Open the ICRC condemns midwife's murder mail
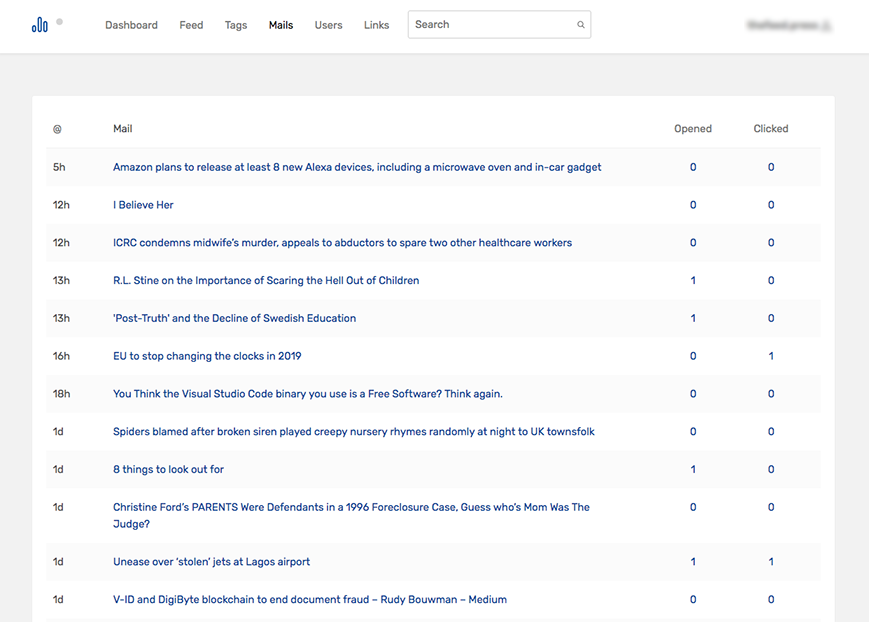869x622 pixels. coord(343,243)
